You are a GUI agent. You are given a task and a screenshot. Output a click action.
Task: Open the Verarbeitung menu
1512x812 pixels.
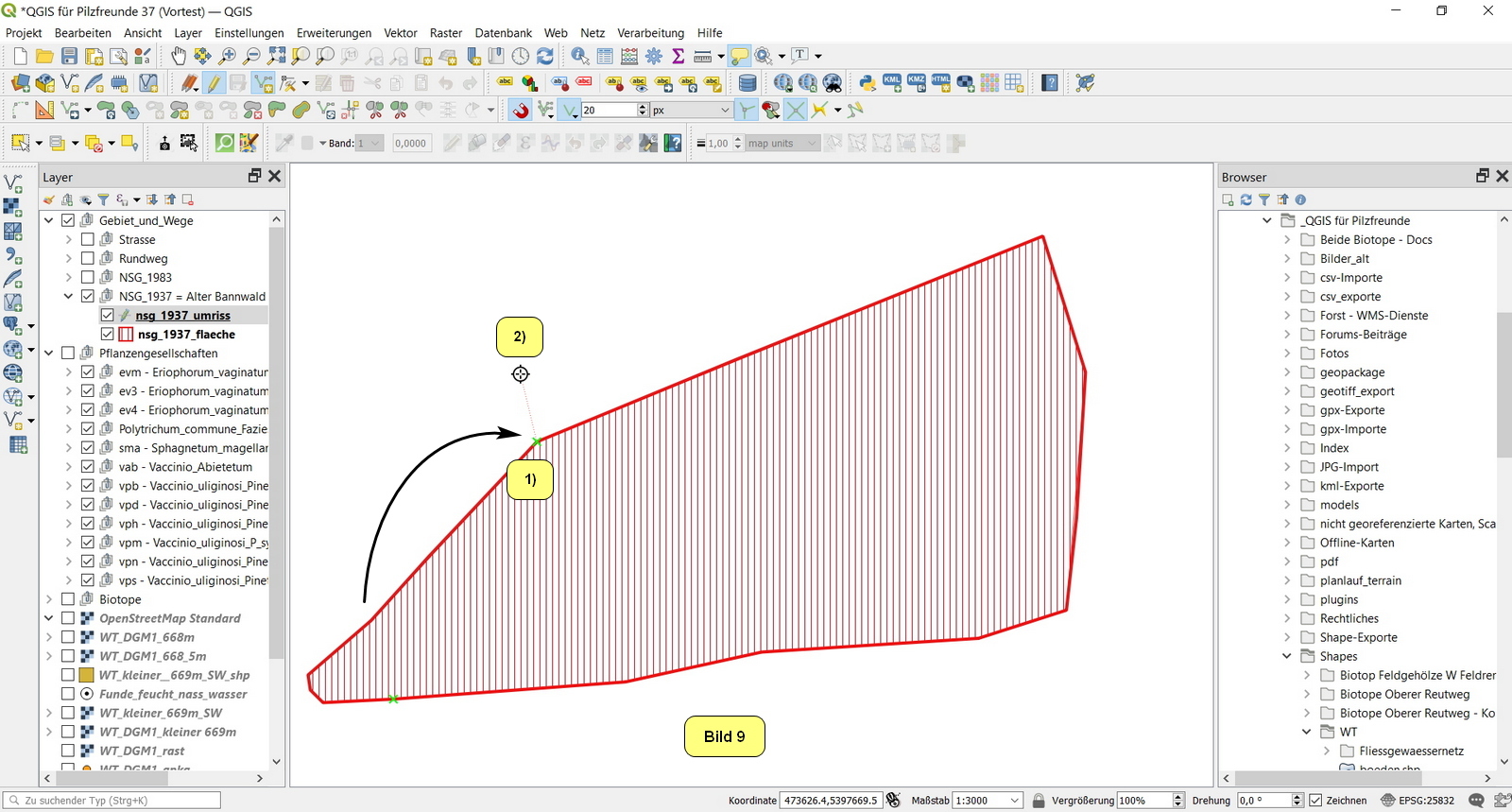tap(650, 32)
